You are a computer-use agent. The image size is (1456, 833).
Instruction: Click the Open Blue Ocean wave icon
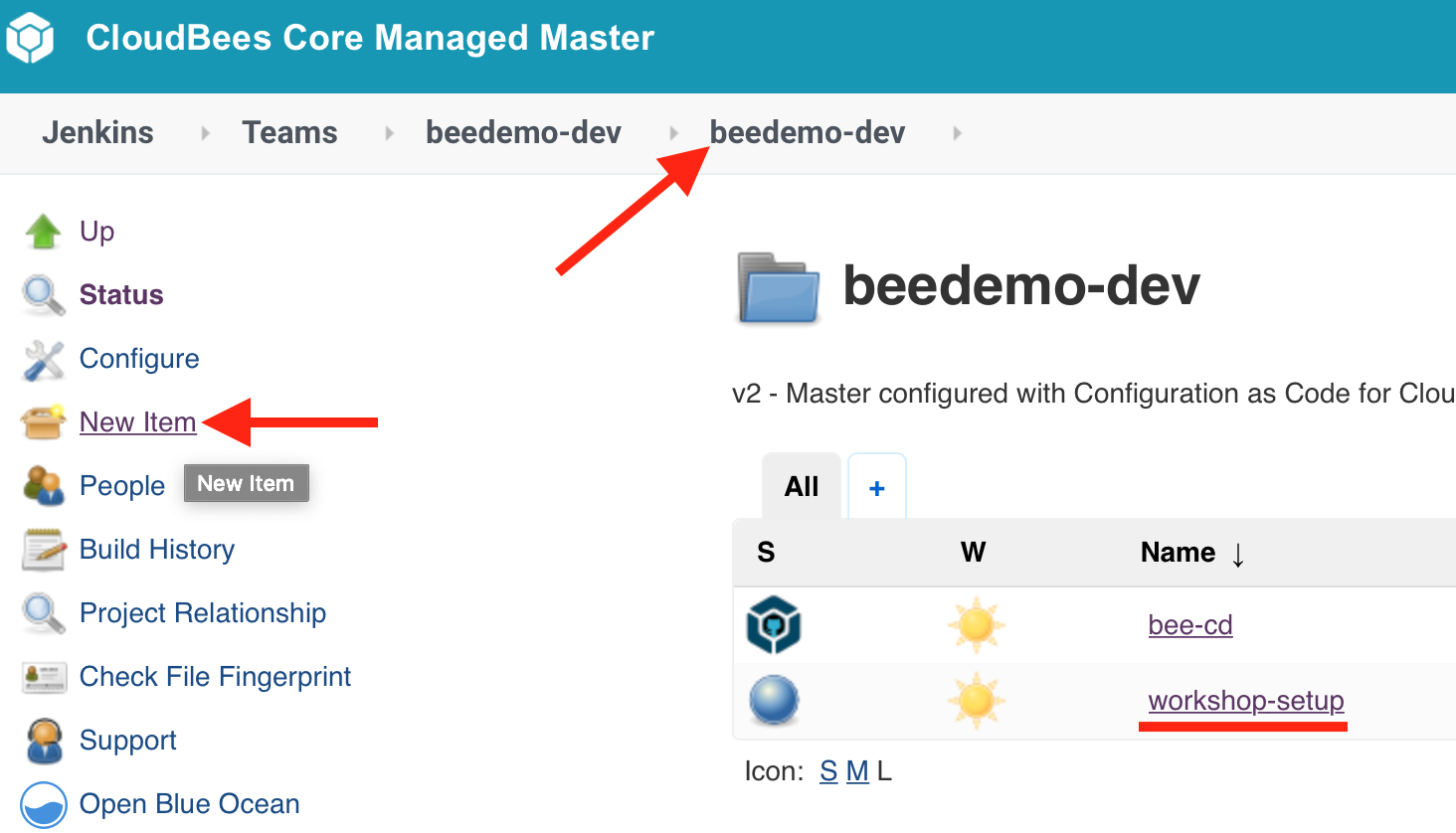click(44, 804)
